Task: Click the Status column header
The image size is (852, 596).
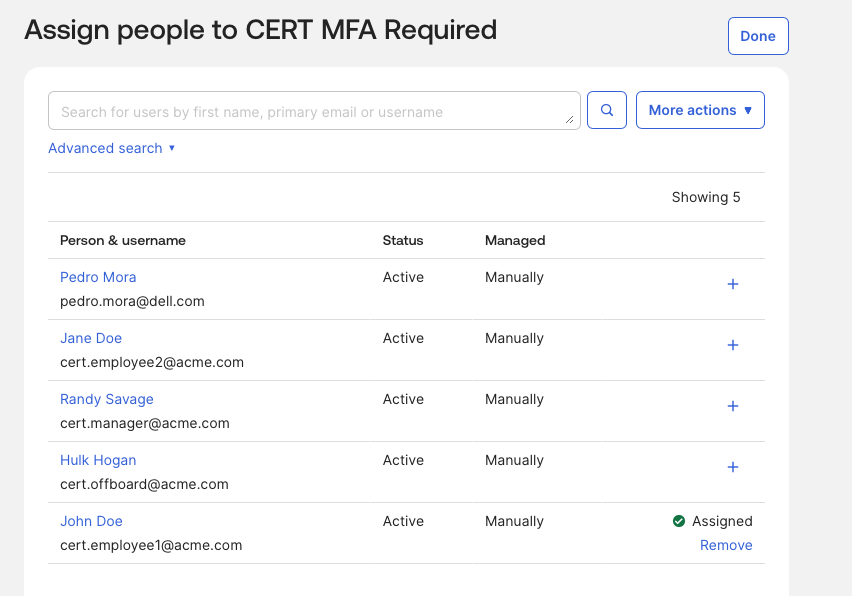Action: (403, 240)
